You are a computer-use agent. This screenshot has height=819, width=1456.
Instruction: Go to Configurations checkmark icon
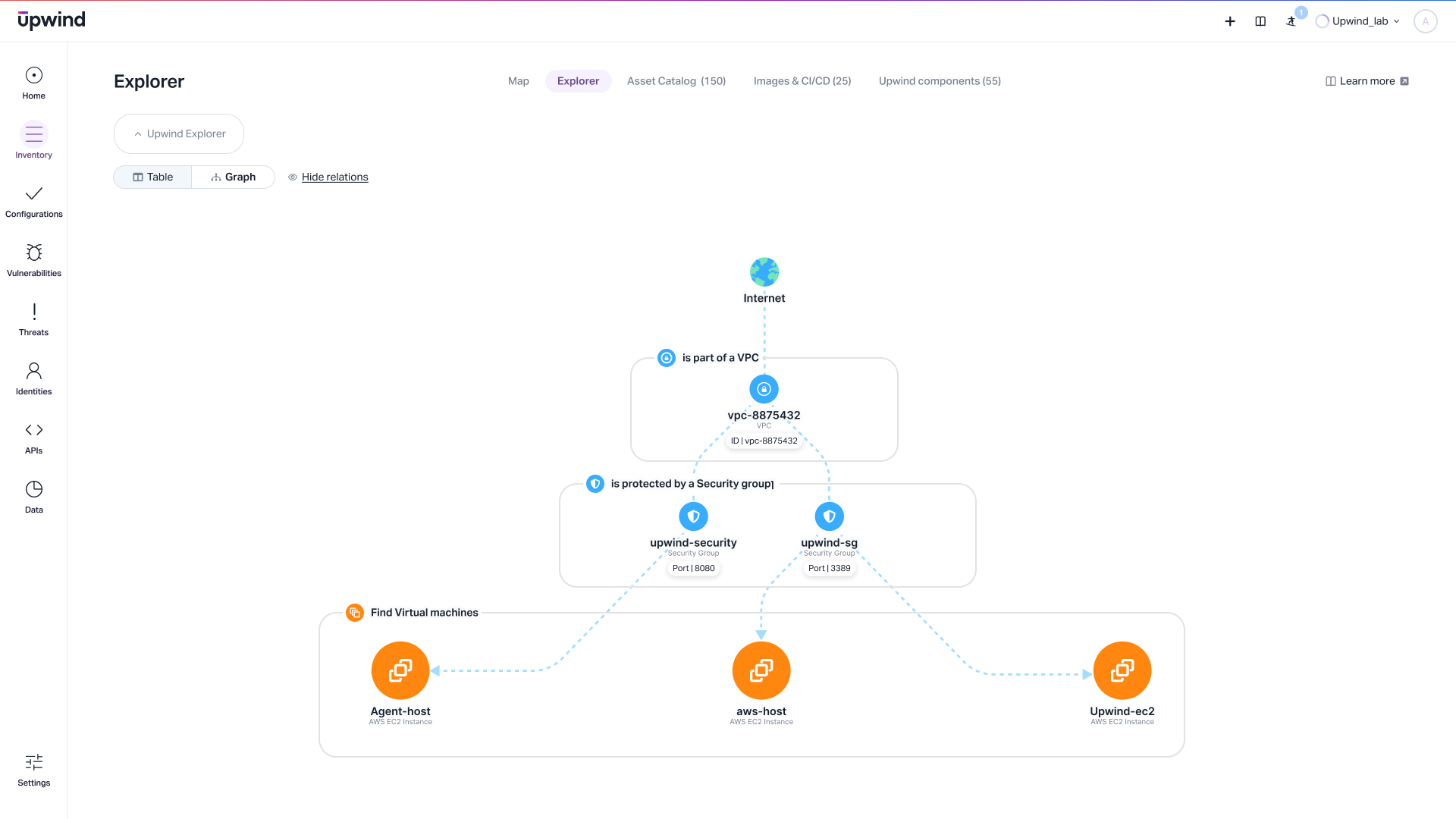coord(34,194)
